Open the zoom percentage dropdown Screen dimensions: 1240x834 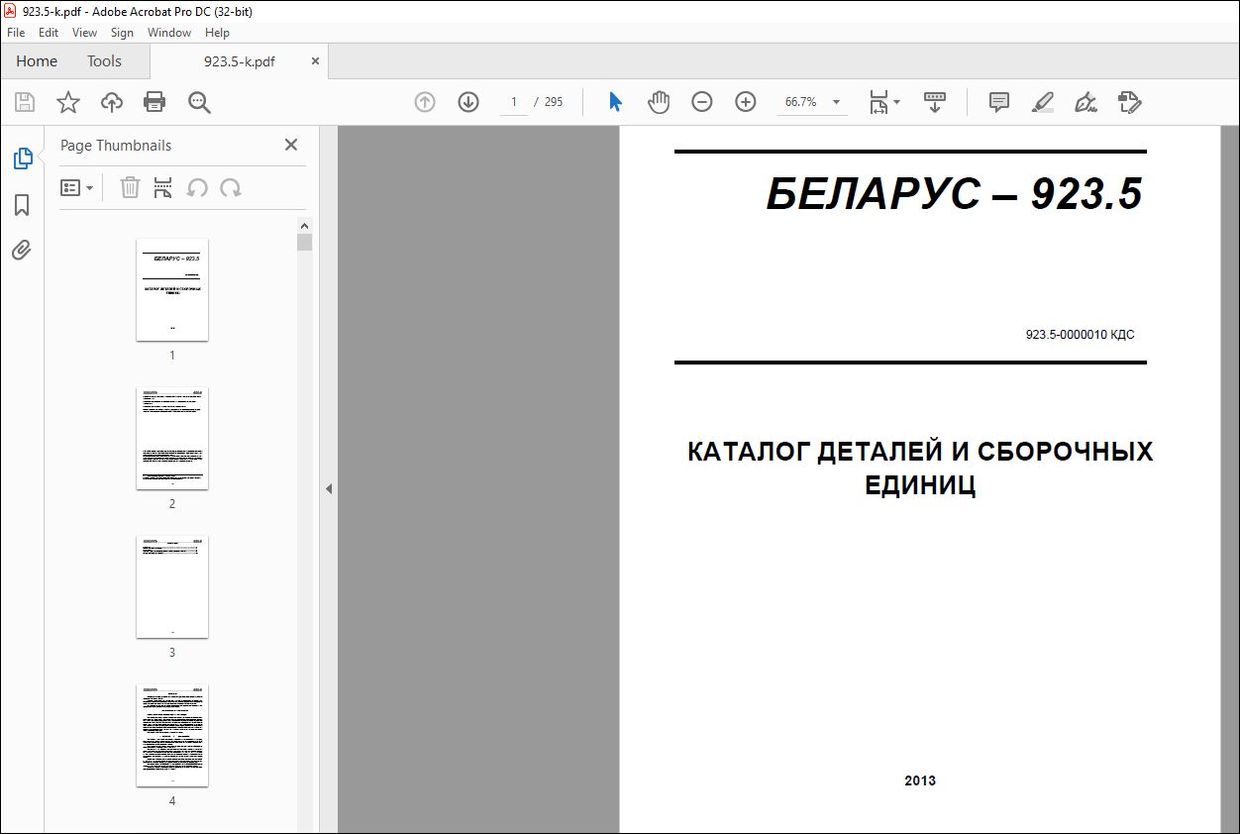click(x=837, y=101)
